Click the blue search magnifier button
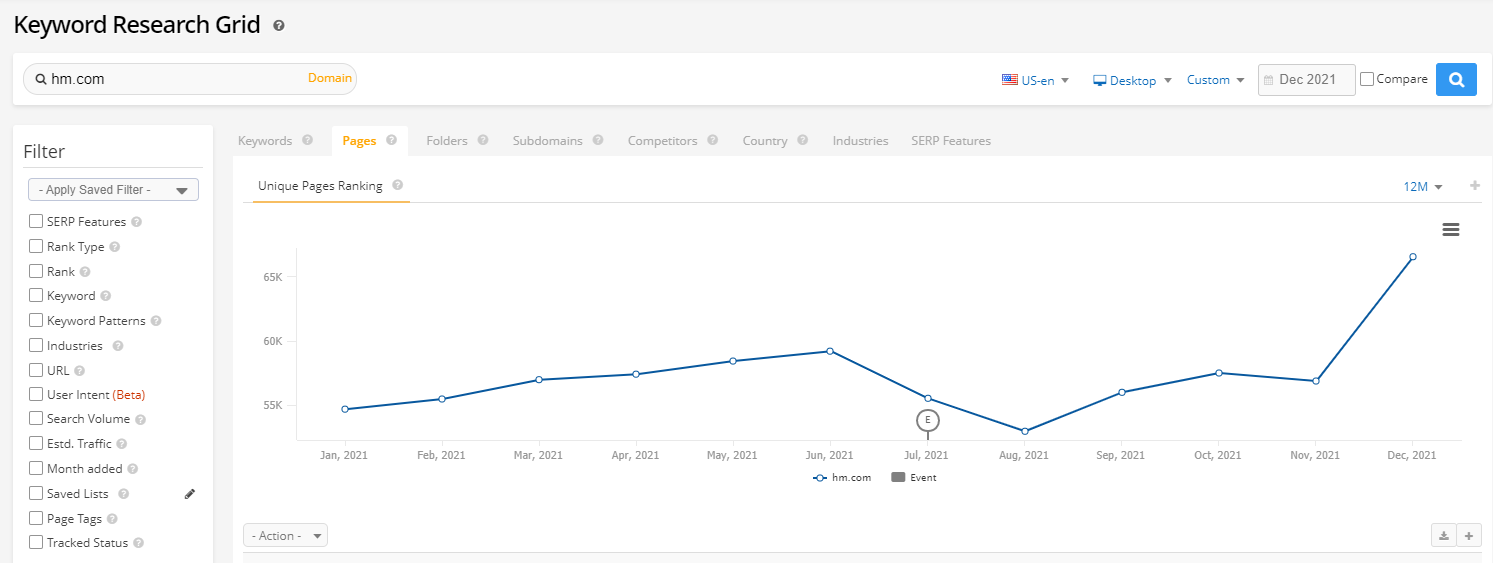This screenshot has height=563, width=1493. tap(1456, 80)
